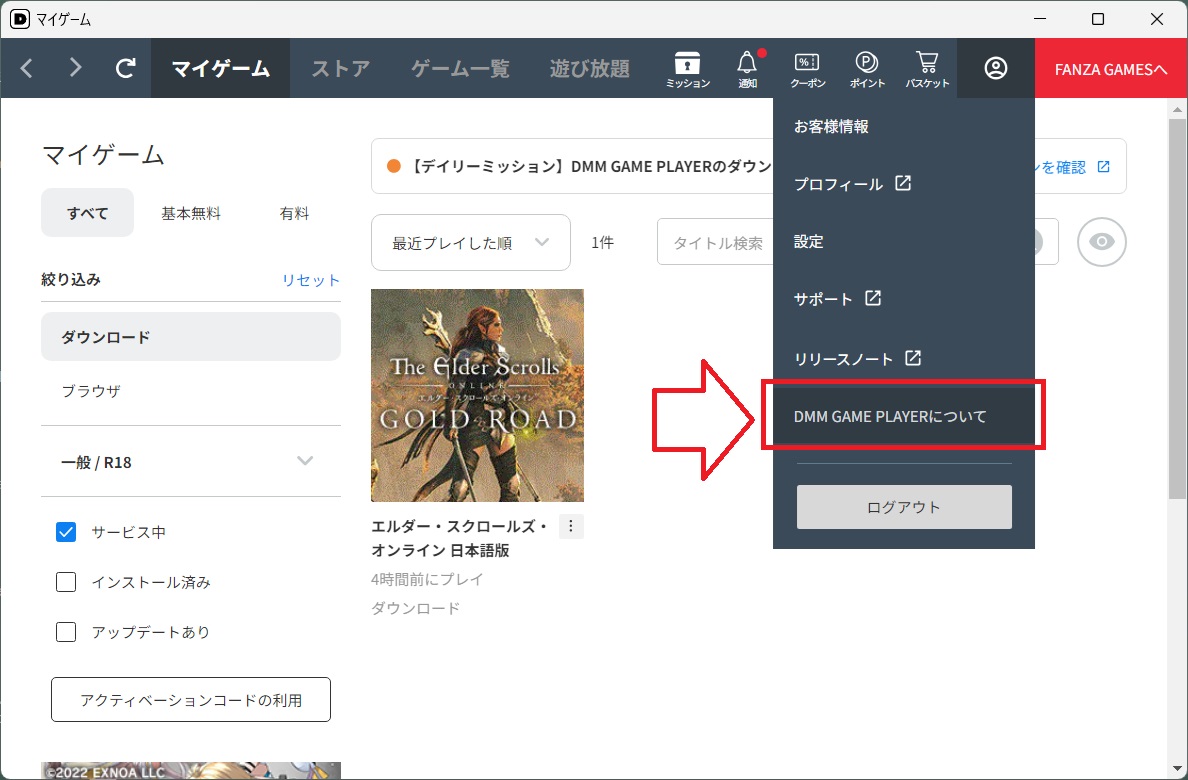Click the ログアウト button
1188x780 pixels.
coord(904,507)
